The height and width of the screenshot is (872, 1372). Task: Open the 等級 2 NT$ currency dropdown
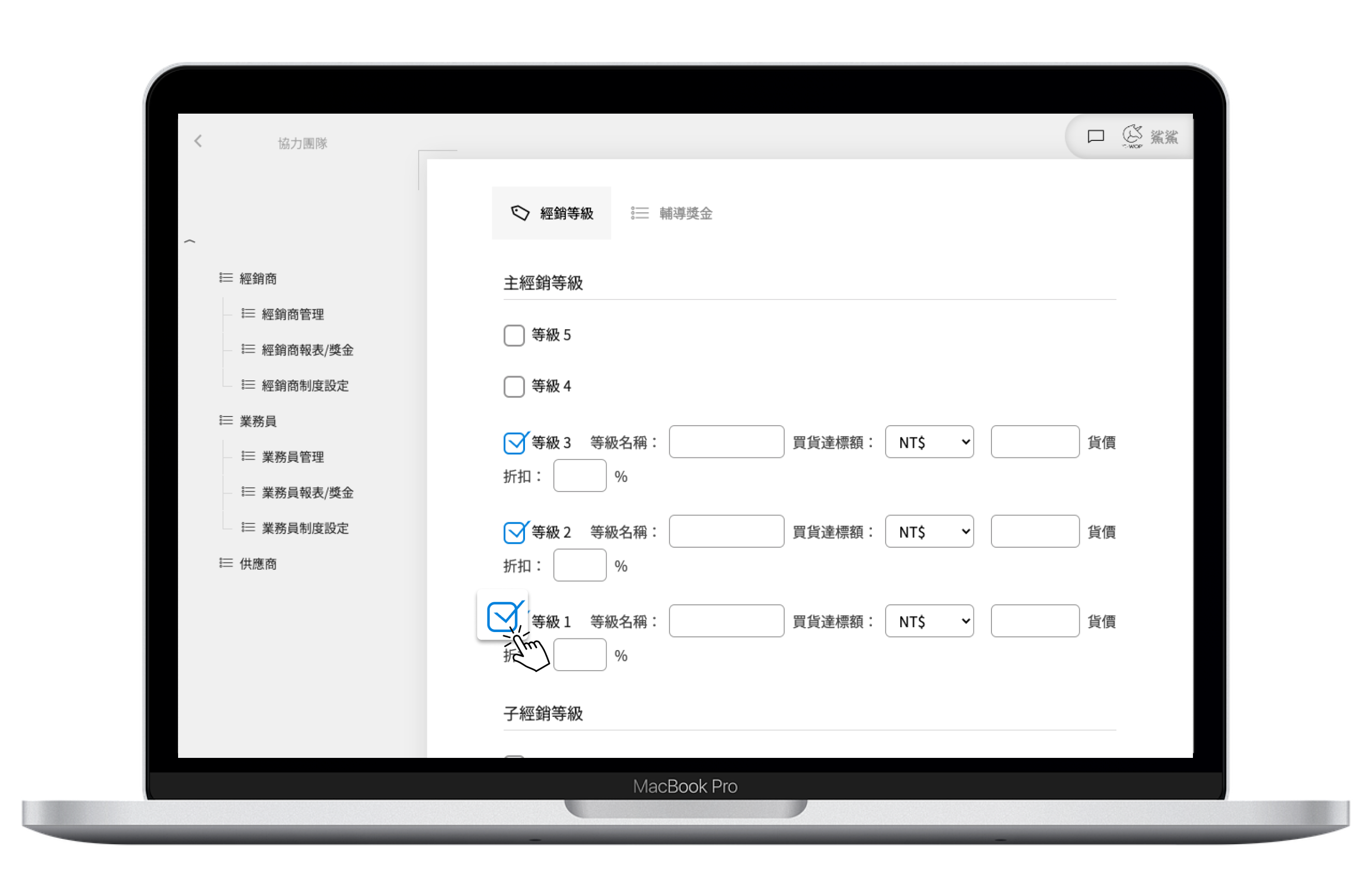pyautogui.click(x=928, y=532)
